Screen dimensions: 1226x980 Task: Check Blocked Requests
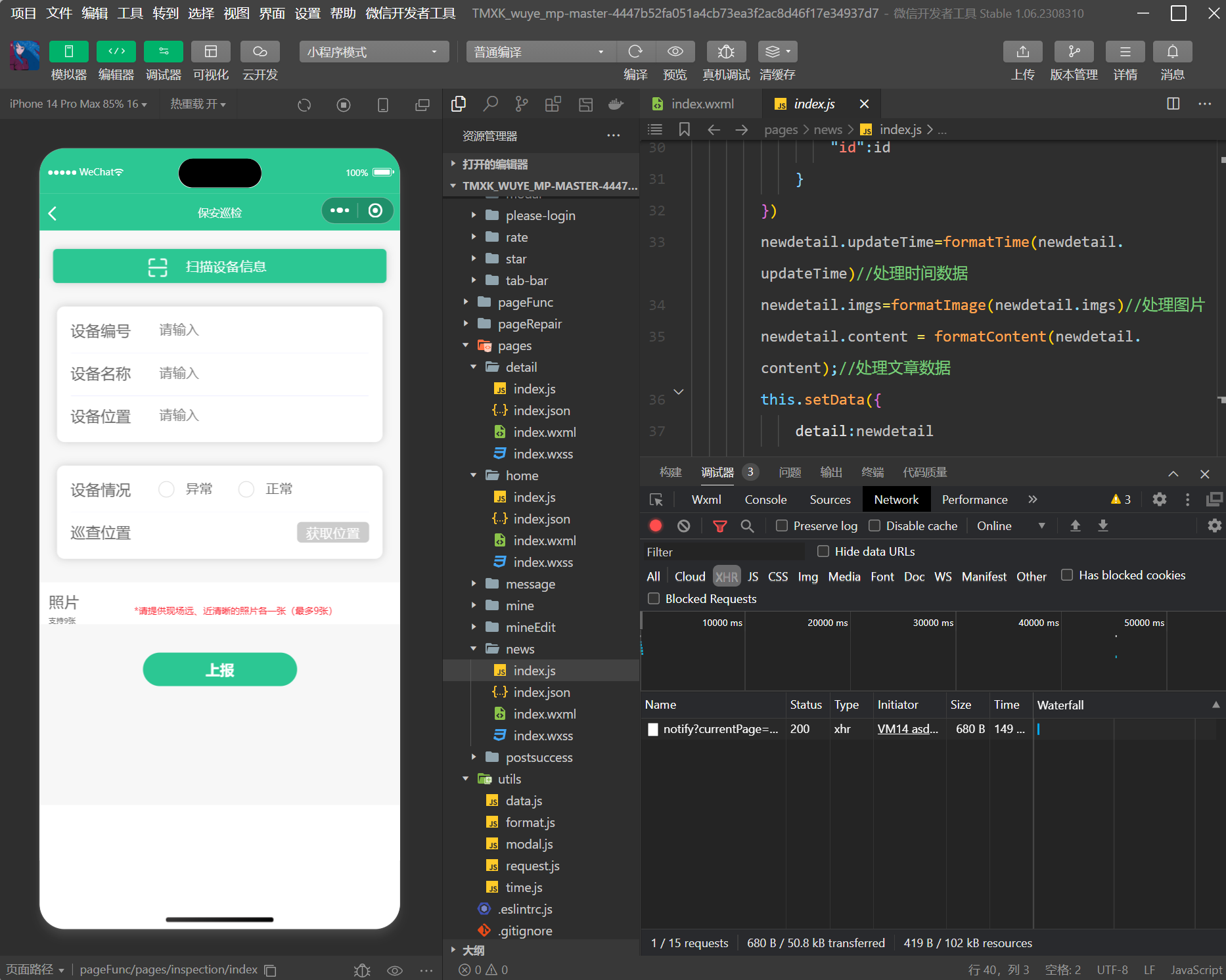pos(654,598)
